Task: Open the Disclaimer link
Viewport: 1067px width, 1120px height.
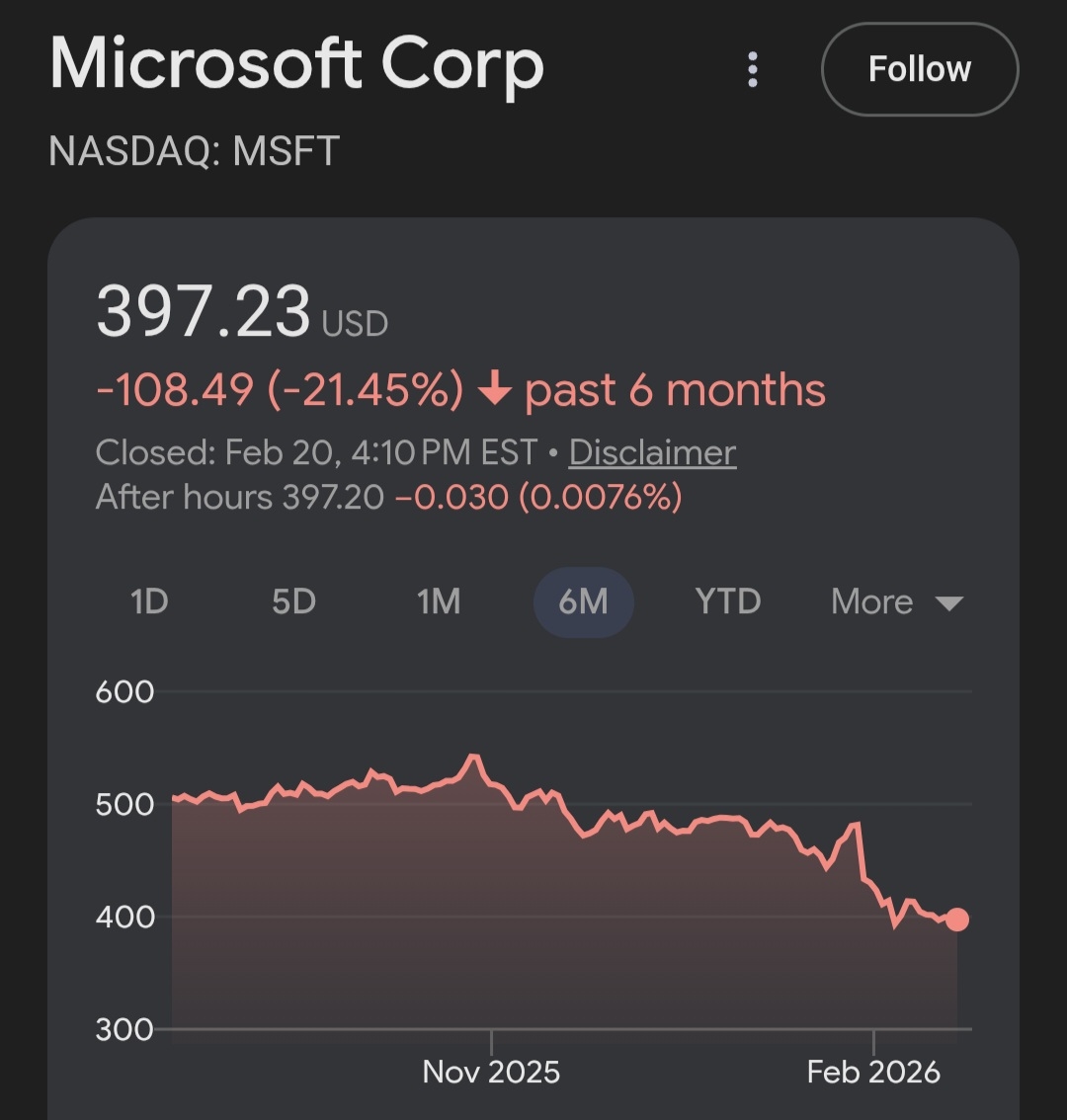Action: tap(652, 452)
